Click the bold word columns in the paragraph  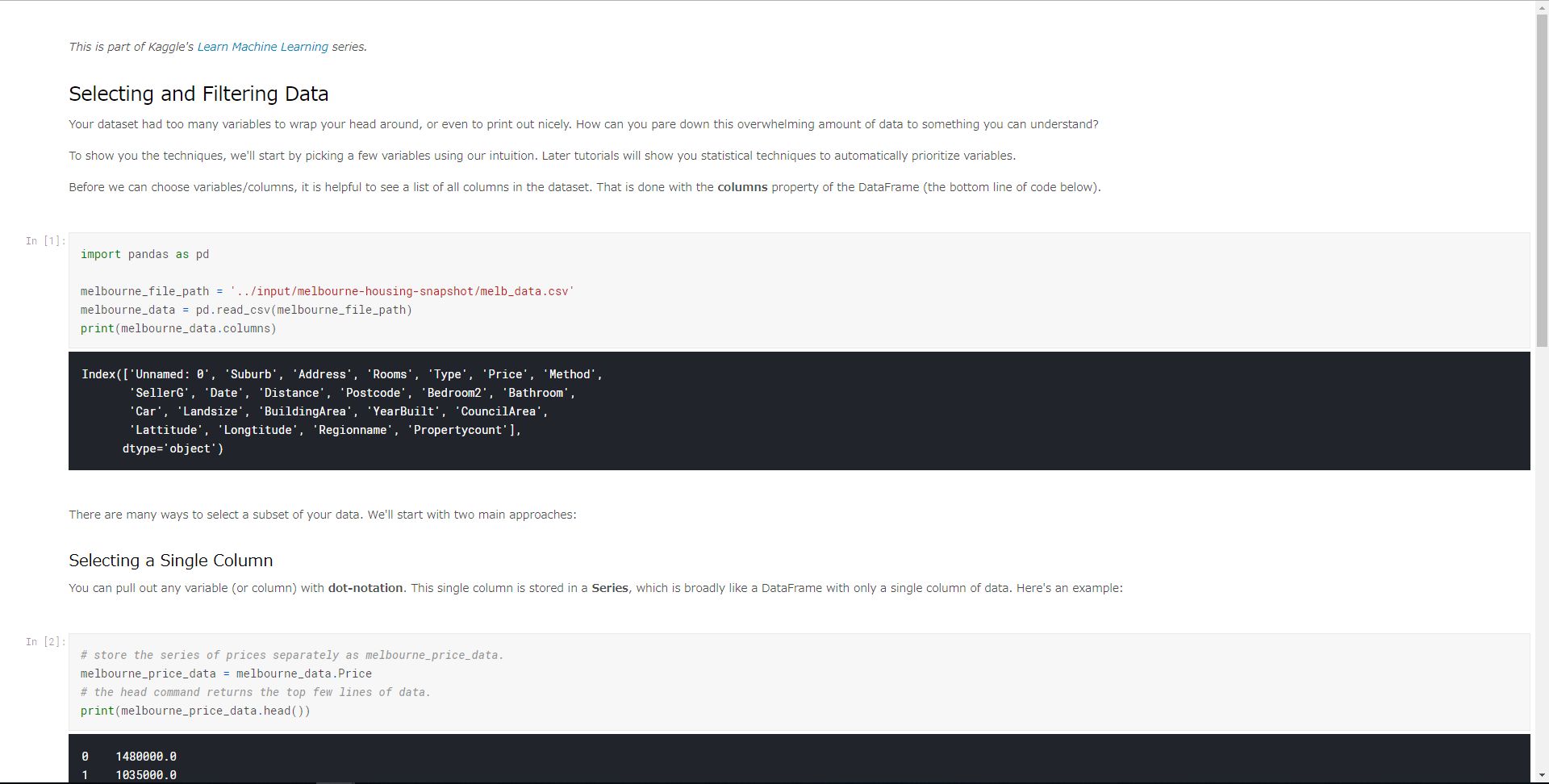click(x=742, y=186)
